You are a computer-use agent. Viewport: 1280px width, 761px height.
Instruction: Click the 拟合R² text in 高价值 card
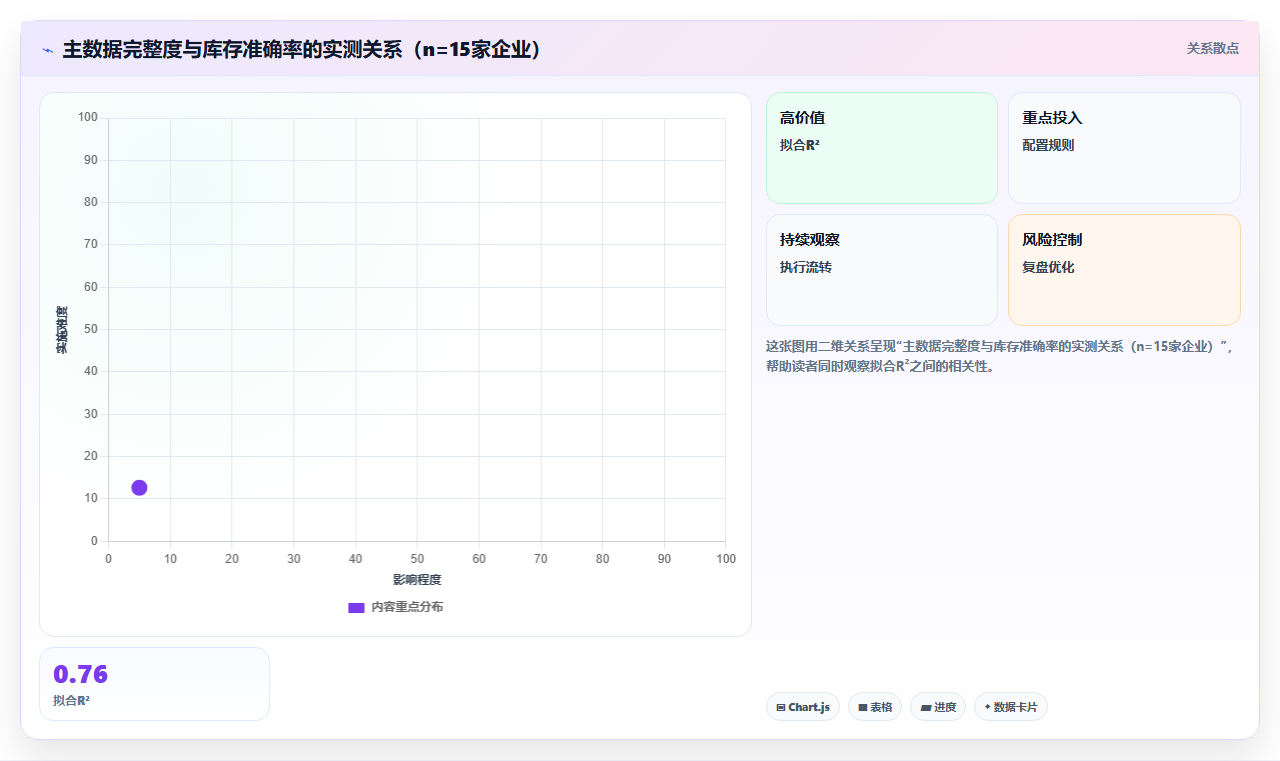coord(800,145)
